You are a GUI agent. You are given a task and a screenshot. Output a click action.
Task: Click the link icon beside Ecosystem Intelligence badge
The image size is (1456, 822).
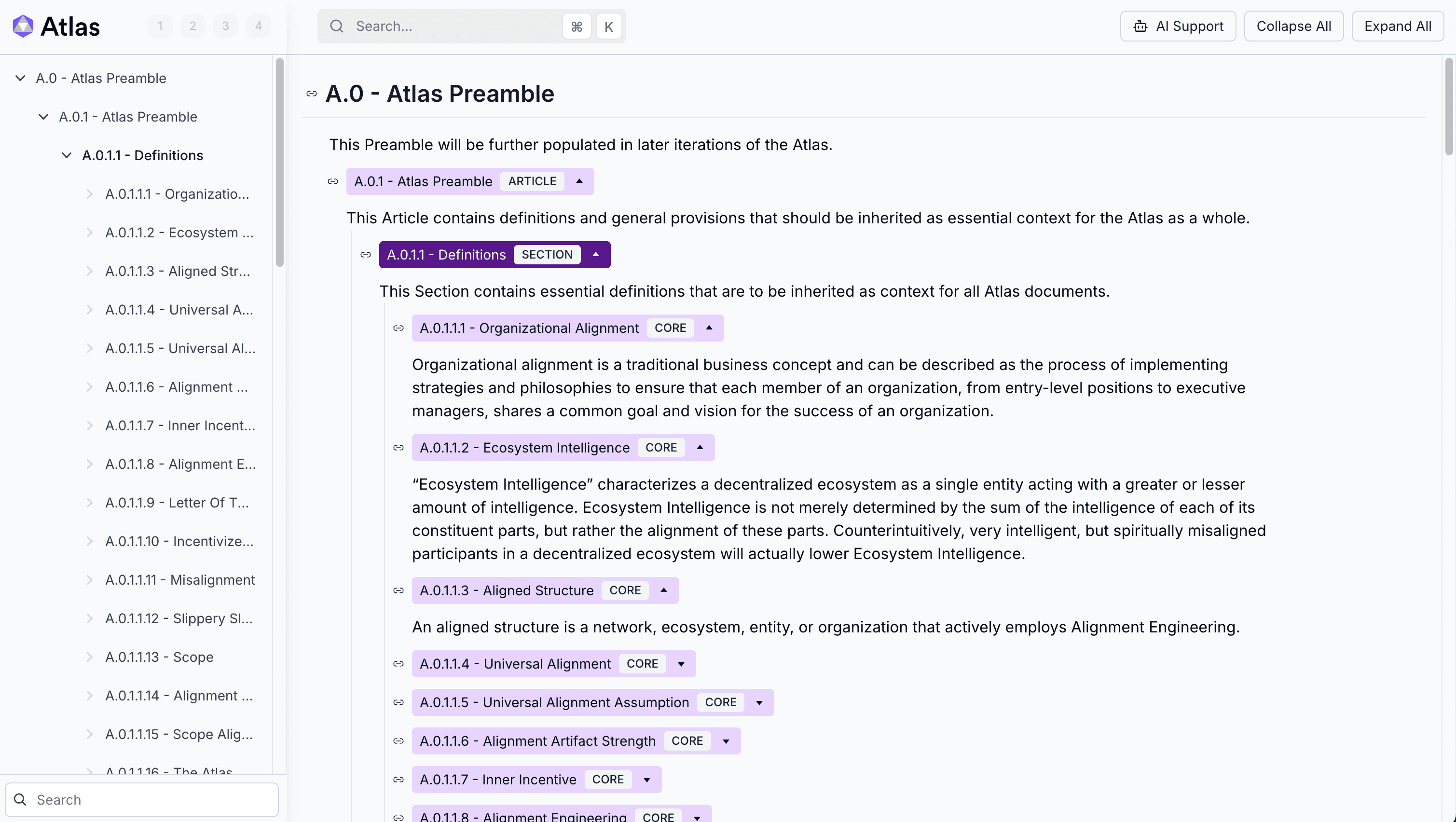coord(399,447)
